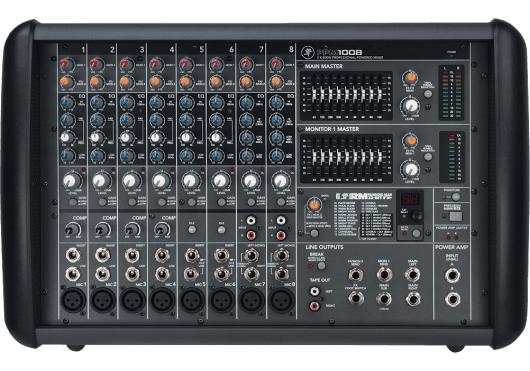Image resolution: width=530 pixels, height=371 pixels.
Task: Click channel 4 COMP knob
Action: point(161,230)
